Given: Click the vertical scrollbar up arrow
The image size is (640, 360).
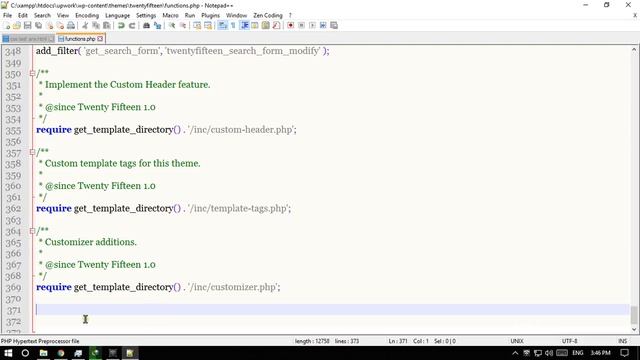Looking at the screenshot, I should point(634,50).
